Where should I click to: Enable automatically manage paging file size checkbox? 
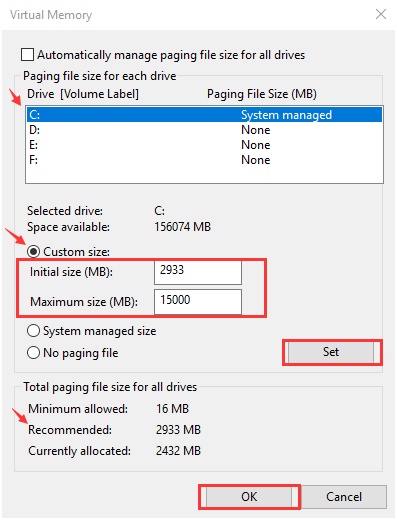tap(27, 55)
